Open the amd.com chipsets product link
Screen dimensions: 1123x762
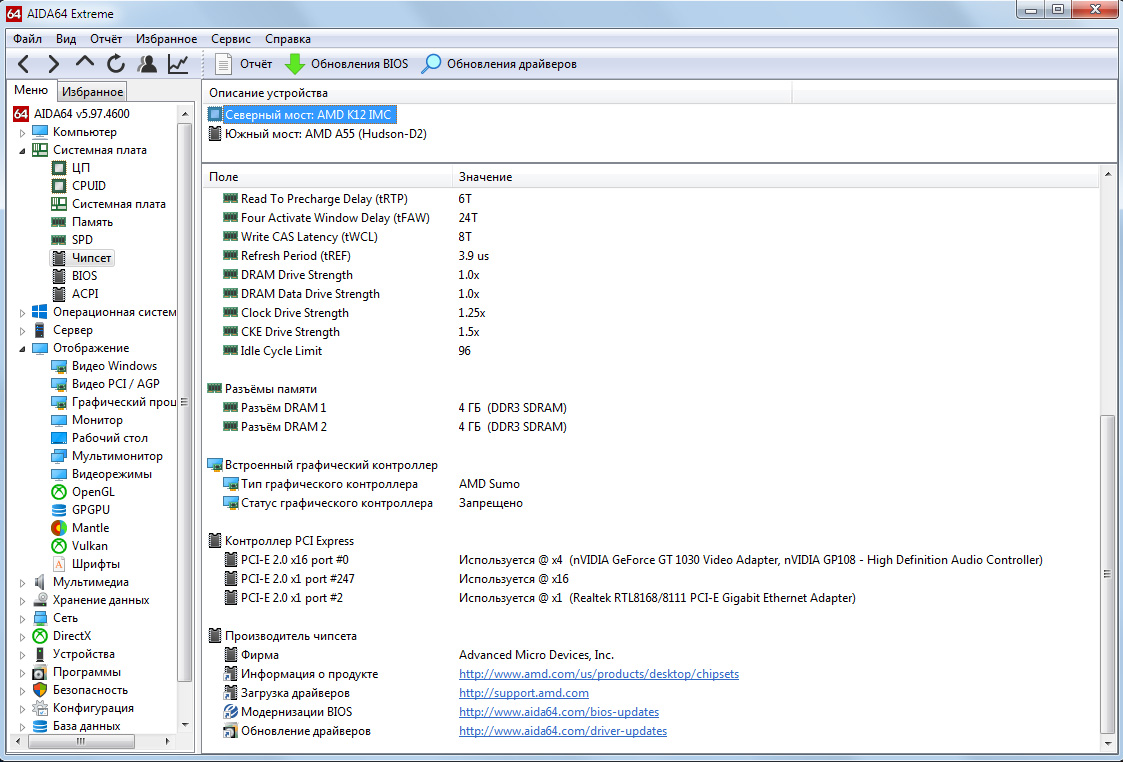599,674
